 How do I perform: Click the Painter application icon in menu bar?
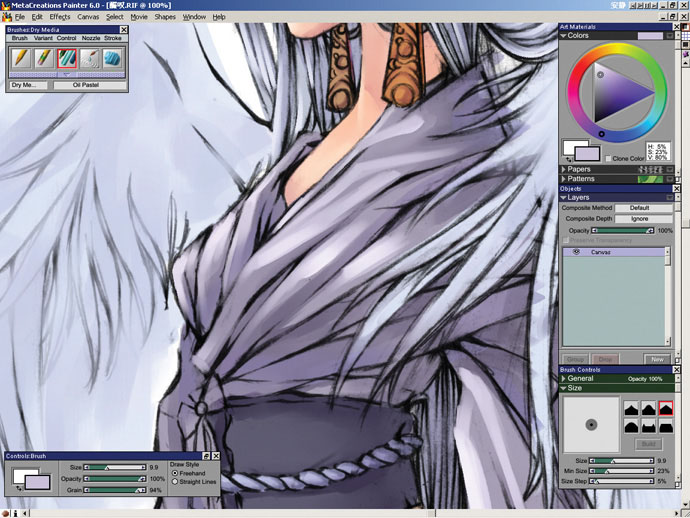tap(7, 17)
